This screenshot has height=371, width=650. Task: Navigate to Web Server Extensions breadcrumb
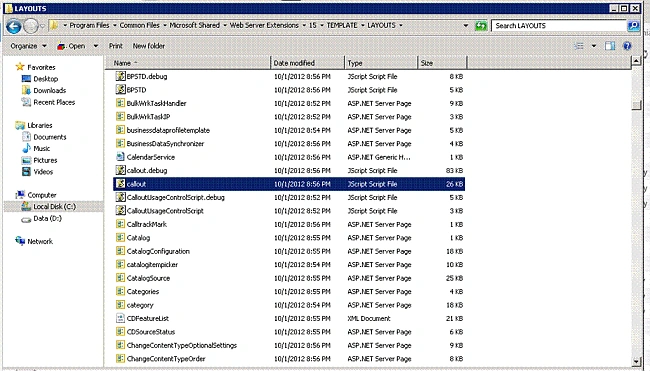264,25
